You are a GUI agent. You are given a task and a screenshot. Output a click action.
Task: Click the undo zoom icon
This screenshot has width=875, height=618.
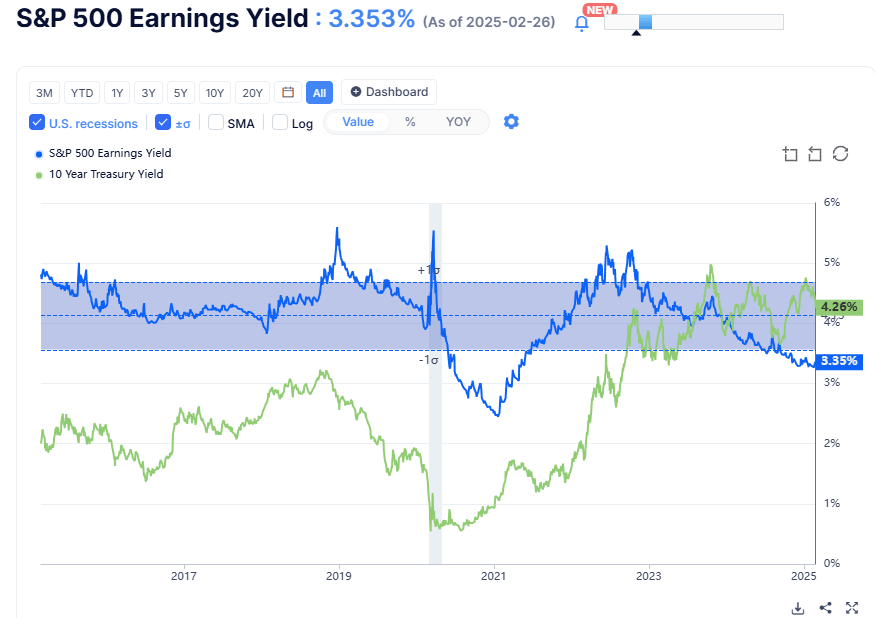tap(815, 154)
